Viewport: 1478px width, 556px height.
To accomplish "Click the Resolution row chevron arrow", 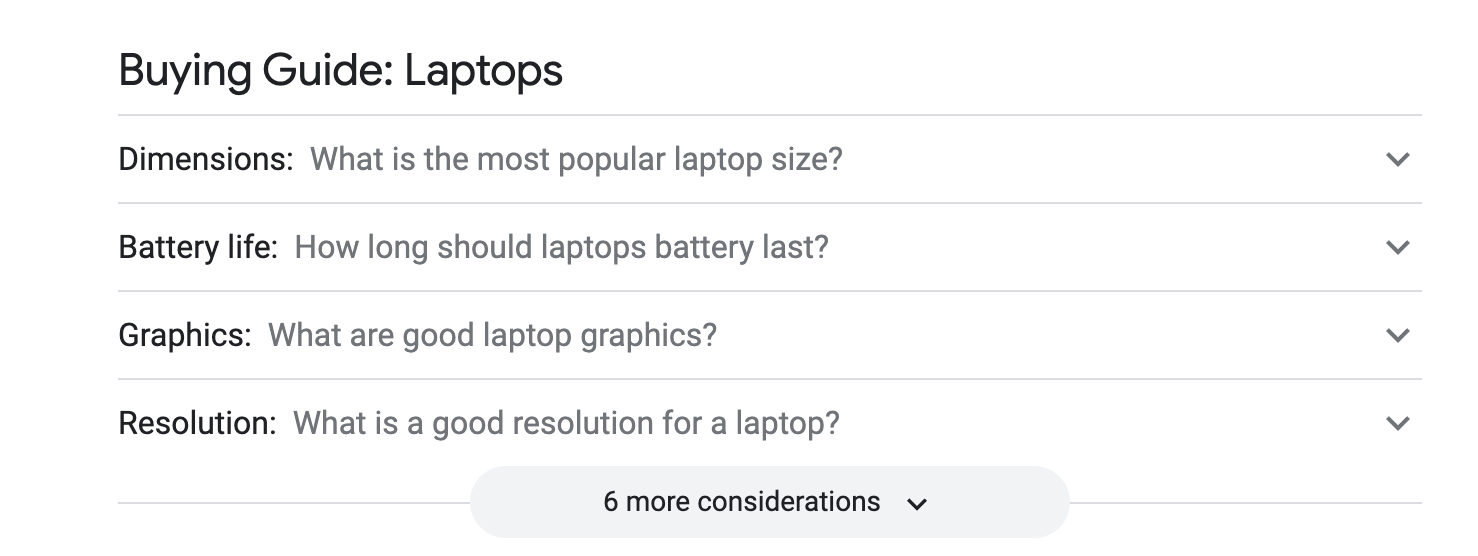I will coord(1398,423).
